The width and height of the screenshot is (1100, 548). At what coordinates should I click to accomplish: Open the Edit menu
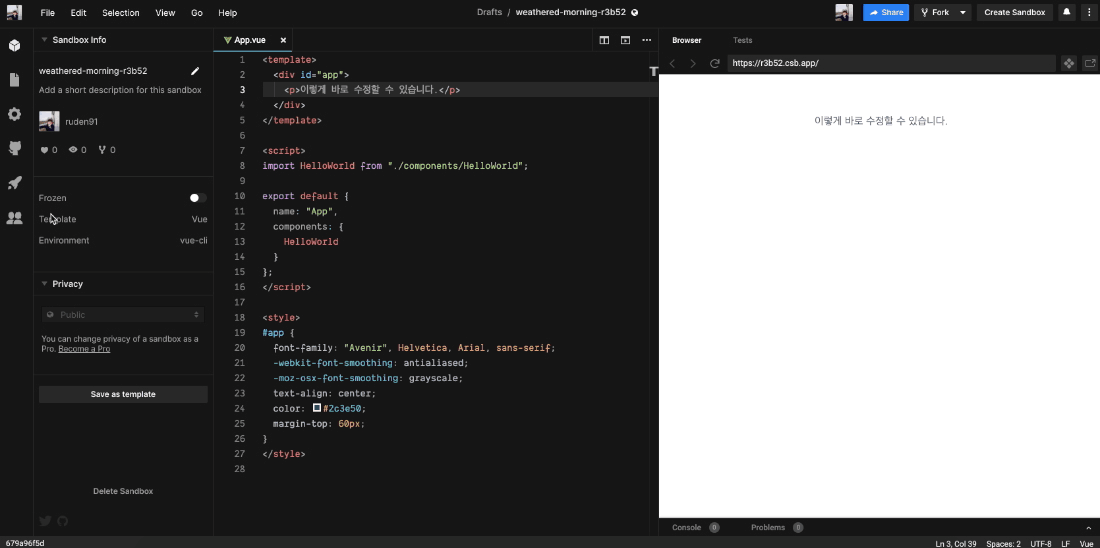[79, 13]
